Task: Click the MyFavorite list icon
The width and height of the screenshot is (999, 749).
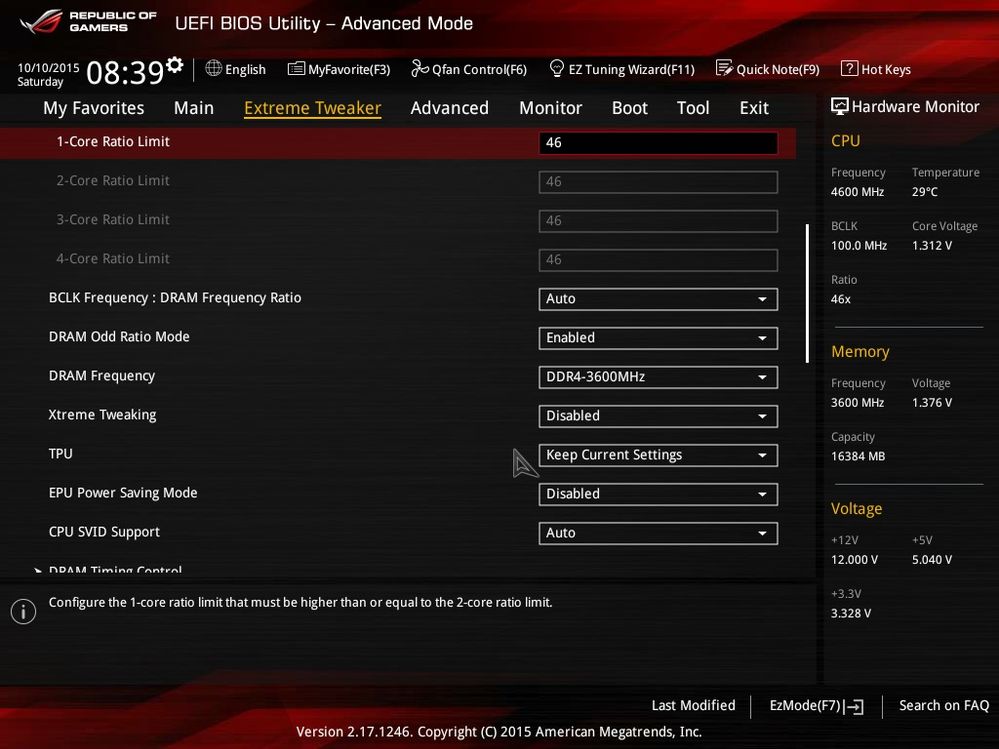Action: click(296, 68)
